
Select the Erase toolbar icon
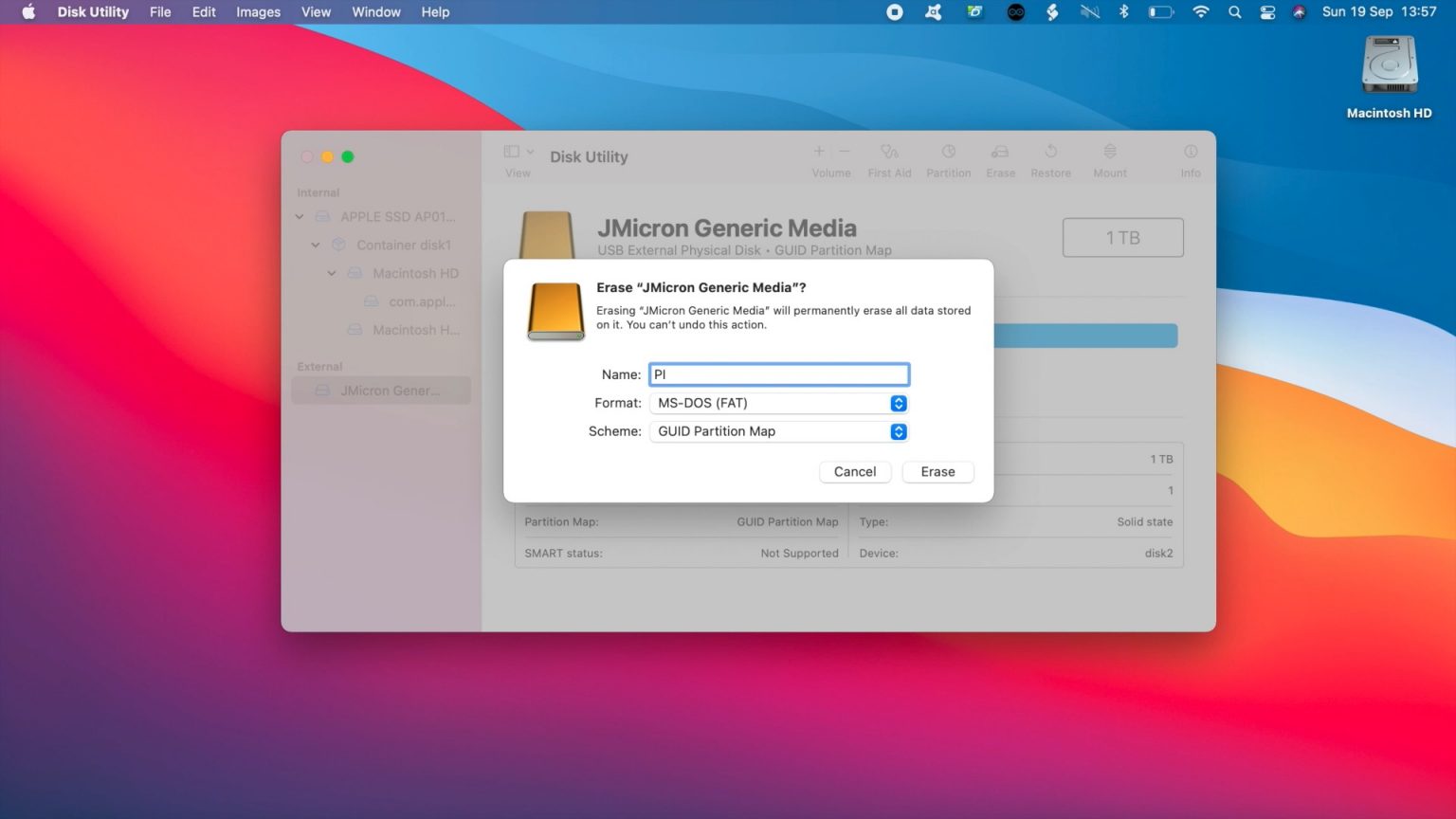point(1000,158)
